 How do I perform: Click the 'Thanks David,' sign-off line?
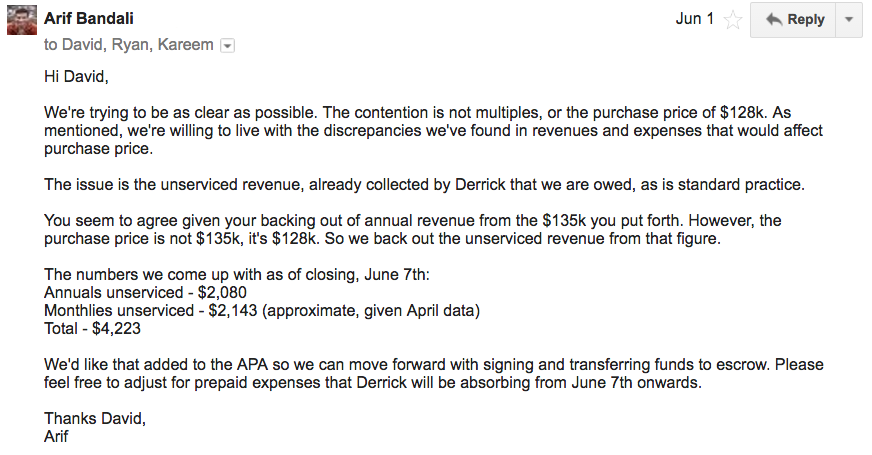(x=95, y=418)
